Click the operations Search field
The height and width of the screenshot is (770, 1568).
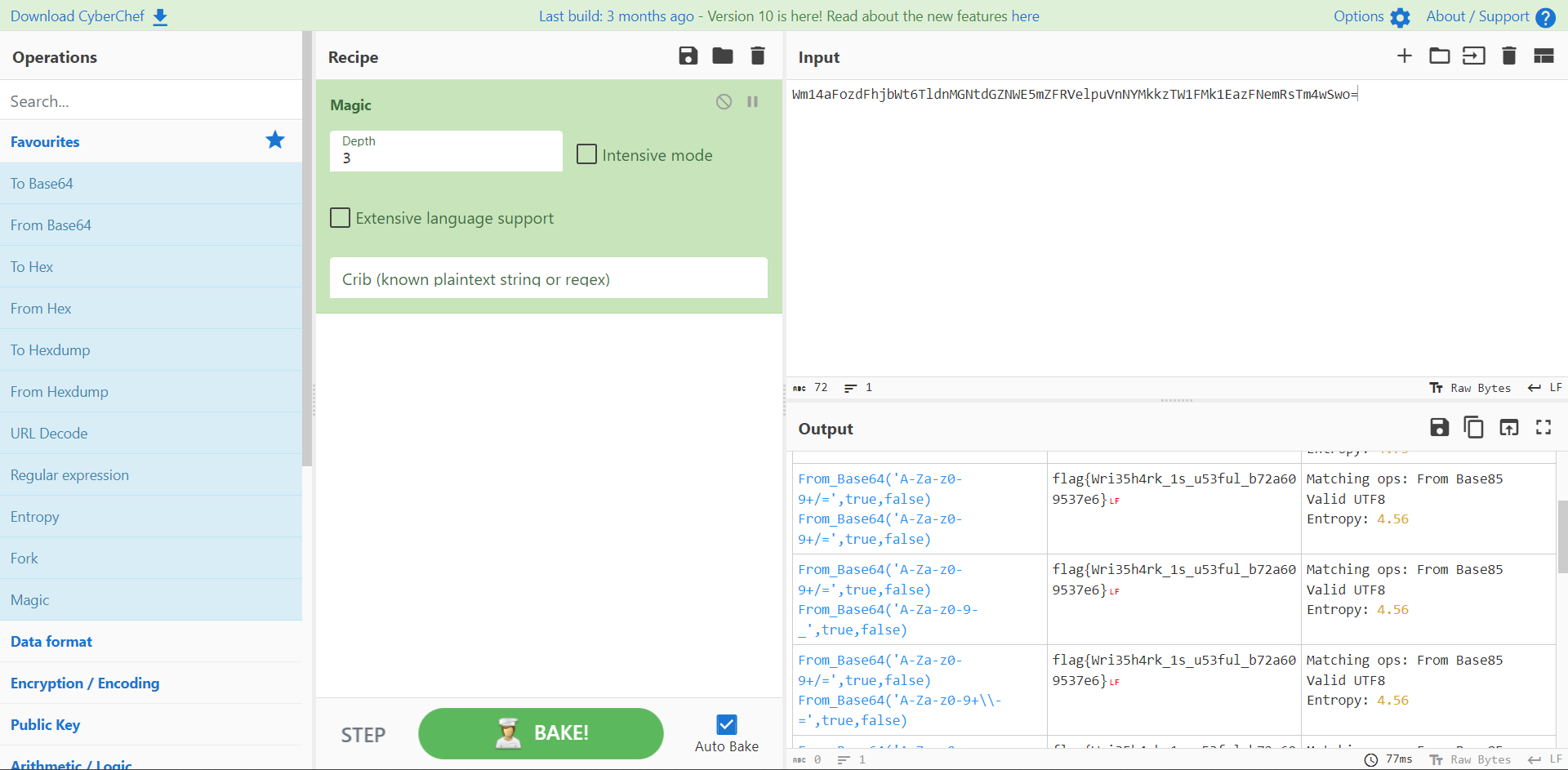(x=151, y=101)
